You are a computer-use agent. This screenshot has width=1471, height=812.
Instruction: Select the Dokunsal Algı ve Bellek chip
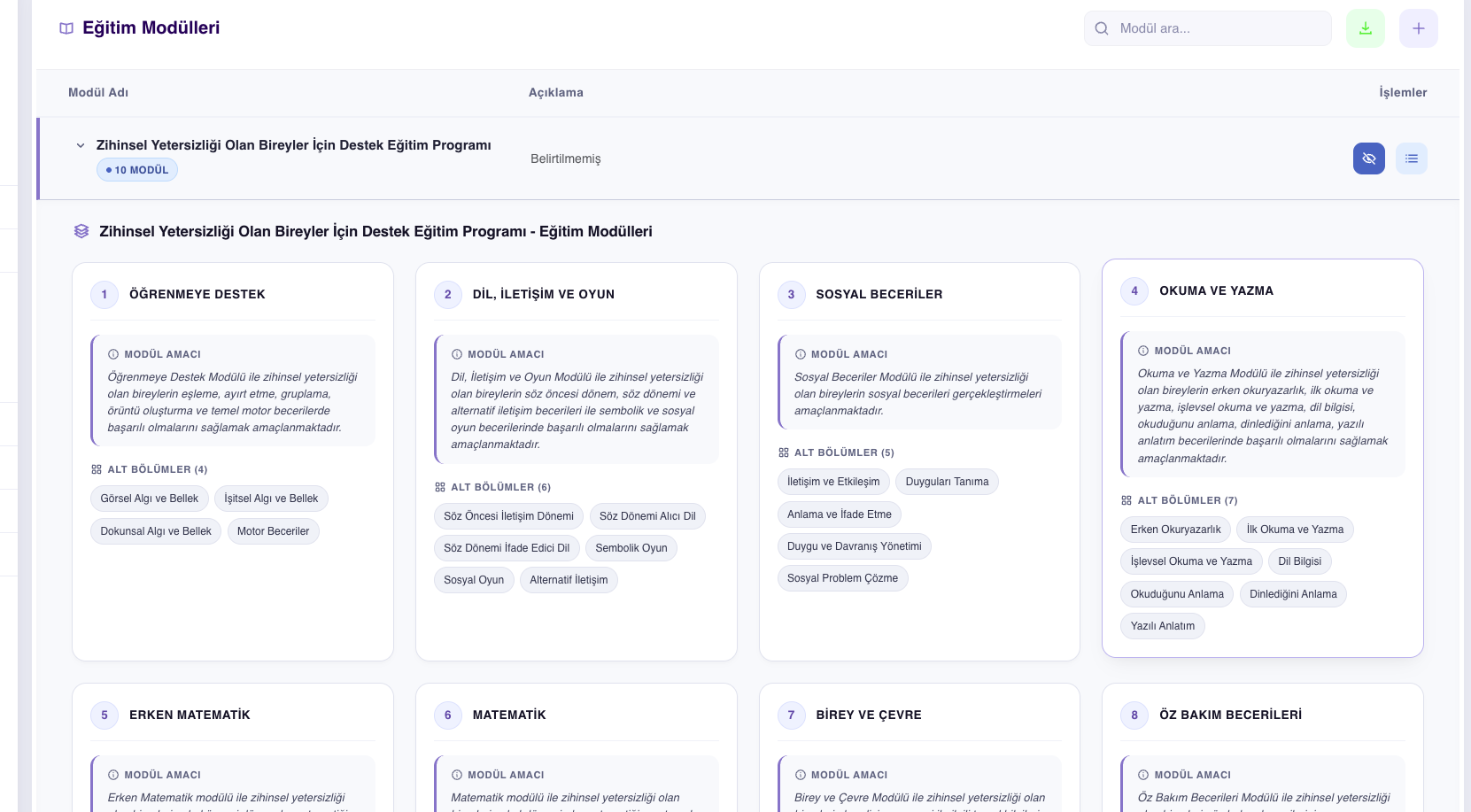156,531
